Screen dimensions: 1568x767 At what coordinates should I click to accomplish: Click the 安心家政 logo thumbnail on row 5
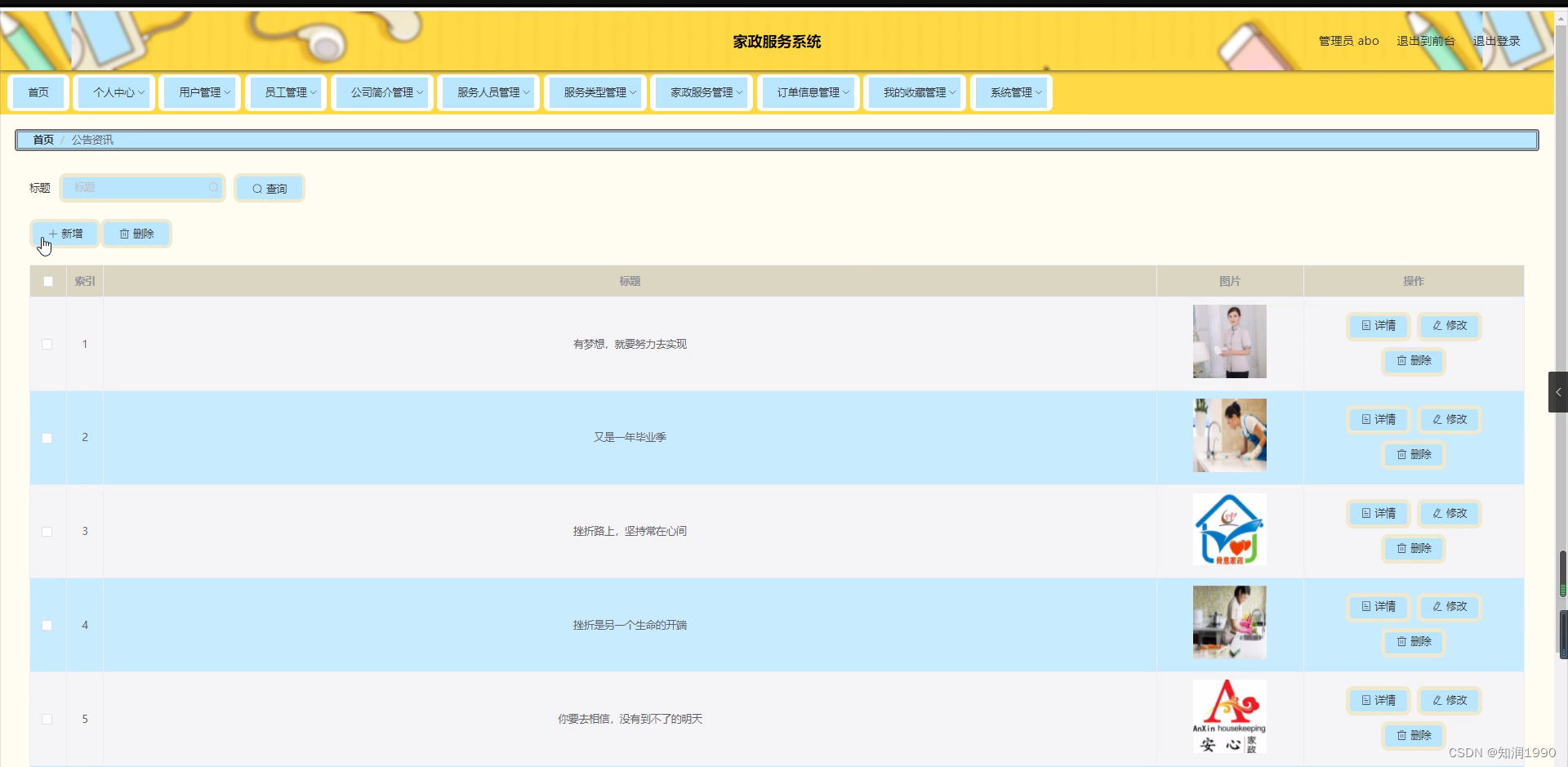point(1229,716)
